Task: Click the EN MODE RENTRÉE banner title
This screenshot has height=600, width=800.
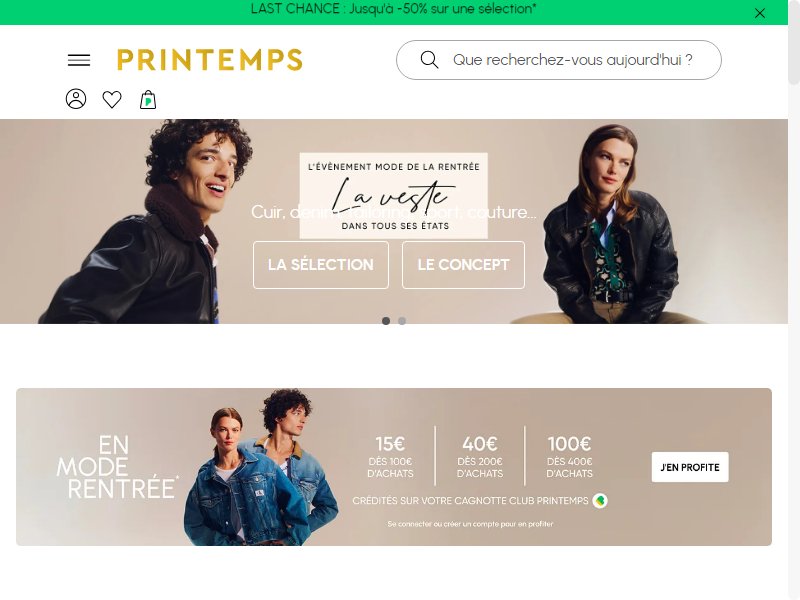Action: pos(117,467)
